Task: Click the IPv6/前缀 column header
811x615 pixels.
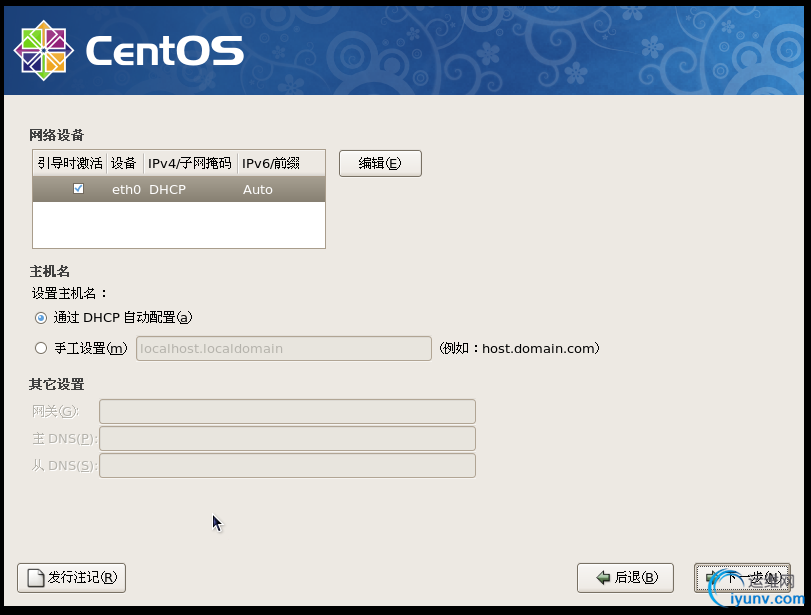Action: (281, 163)
